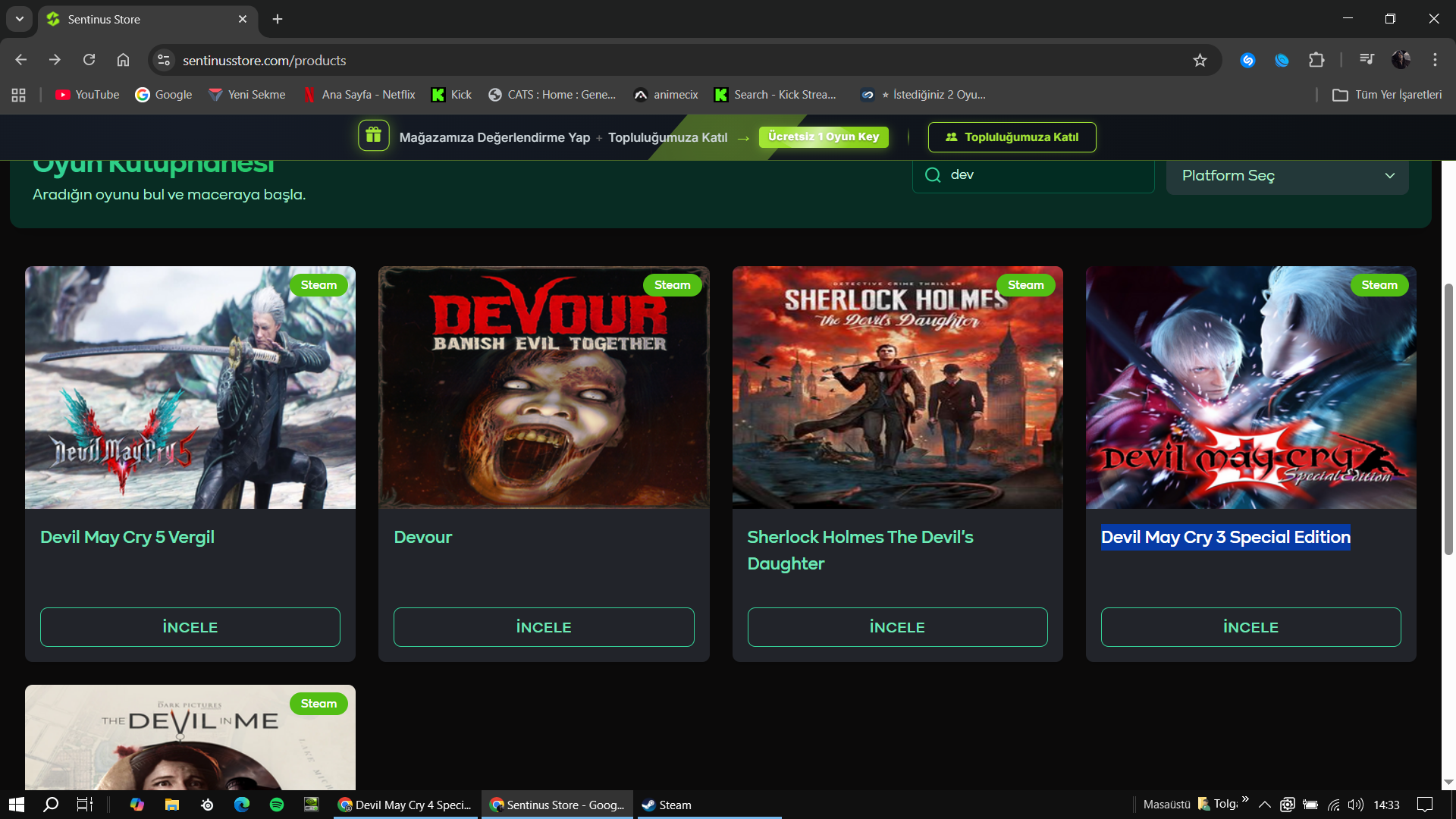Screen dimensions: 1456x819
Task: Open the İstediğiniz 2 Oyu... bookmark
Action: (x=923, y=95)
